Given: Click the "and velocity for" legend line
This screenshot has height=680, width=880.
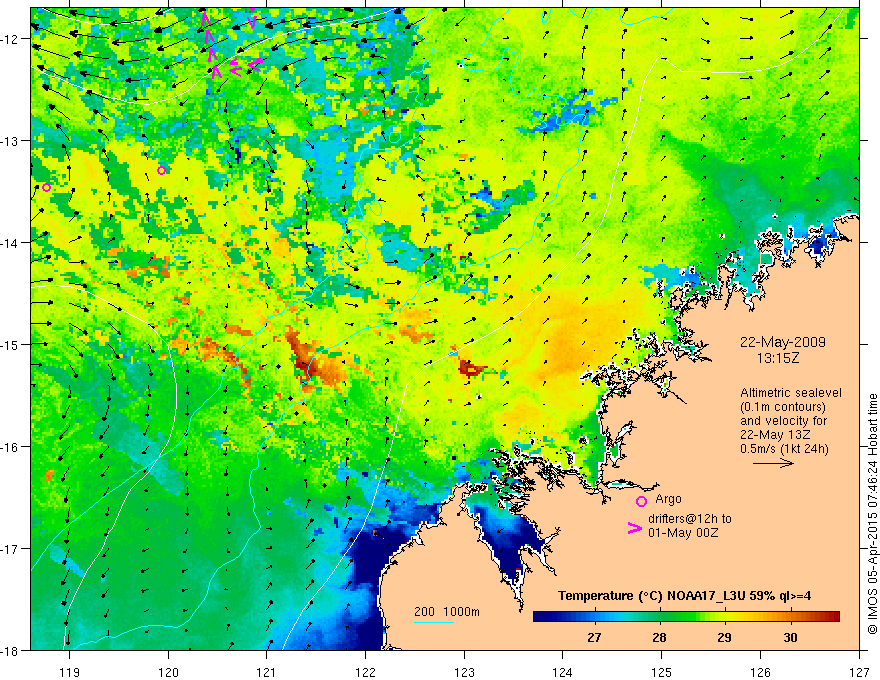Looking at the screenshot, I should (783, 421).
